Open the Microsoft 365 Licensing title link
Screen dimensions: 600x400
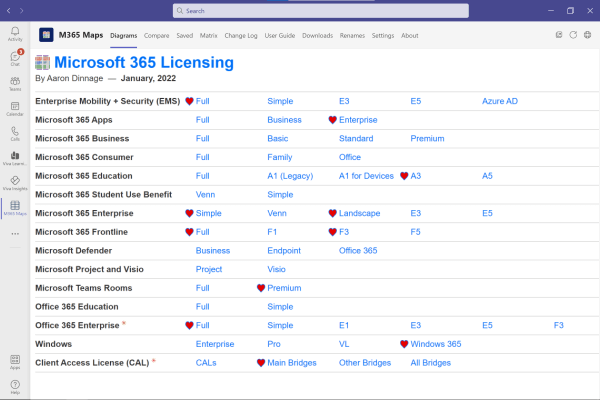tap(144, 62)
